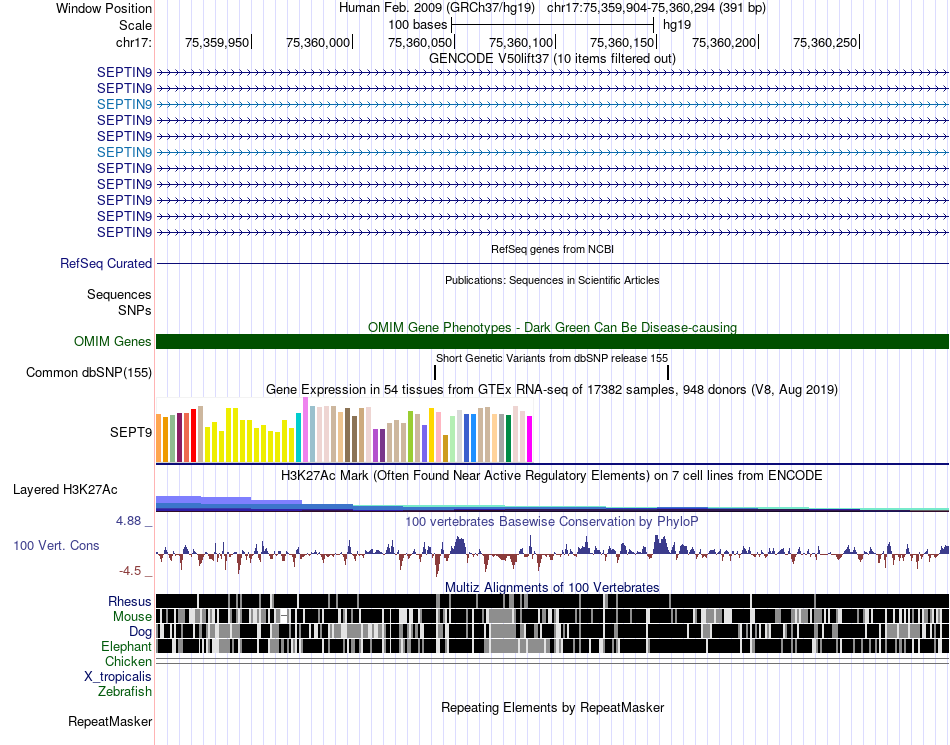Click the second common dbSNP variant marker
Viewport: 950px width, 745px height.
[x=668, y=372]
